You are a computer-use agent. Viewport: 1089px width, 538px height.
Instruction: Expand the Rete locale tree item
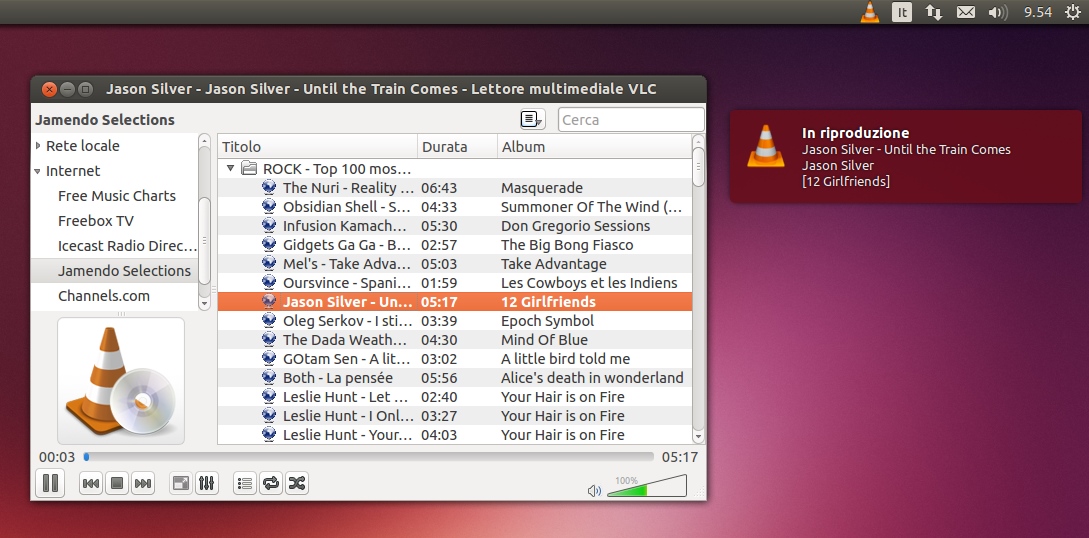pos(38,146)
